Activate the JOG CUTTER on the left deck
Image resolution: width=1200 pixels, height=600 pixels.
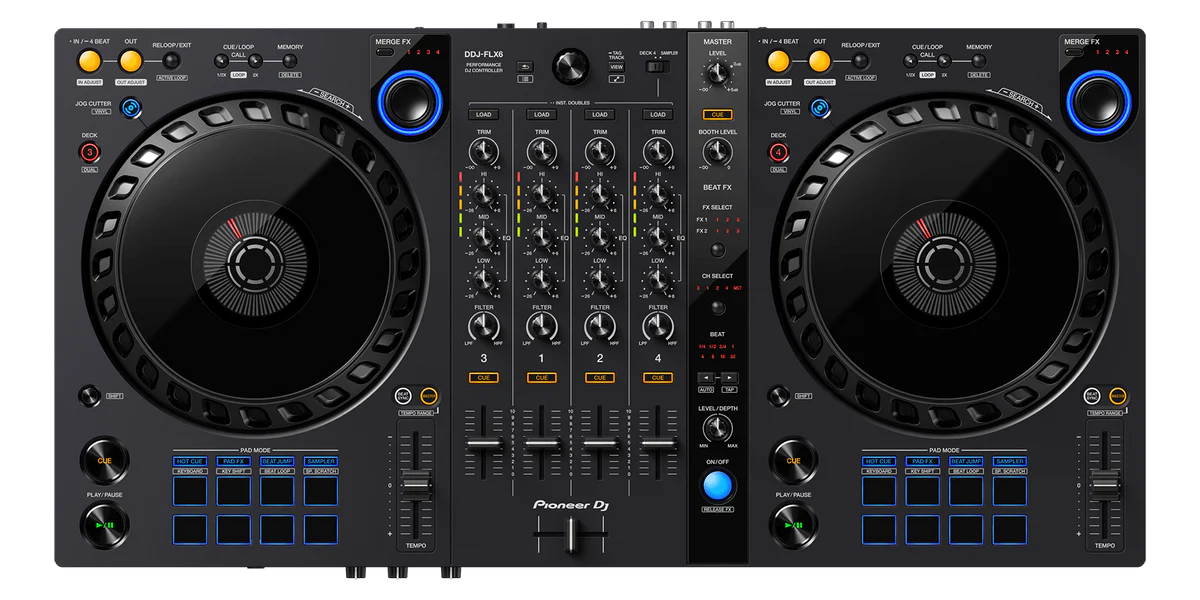[x=130, y=108]
